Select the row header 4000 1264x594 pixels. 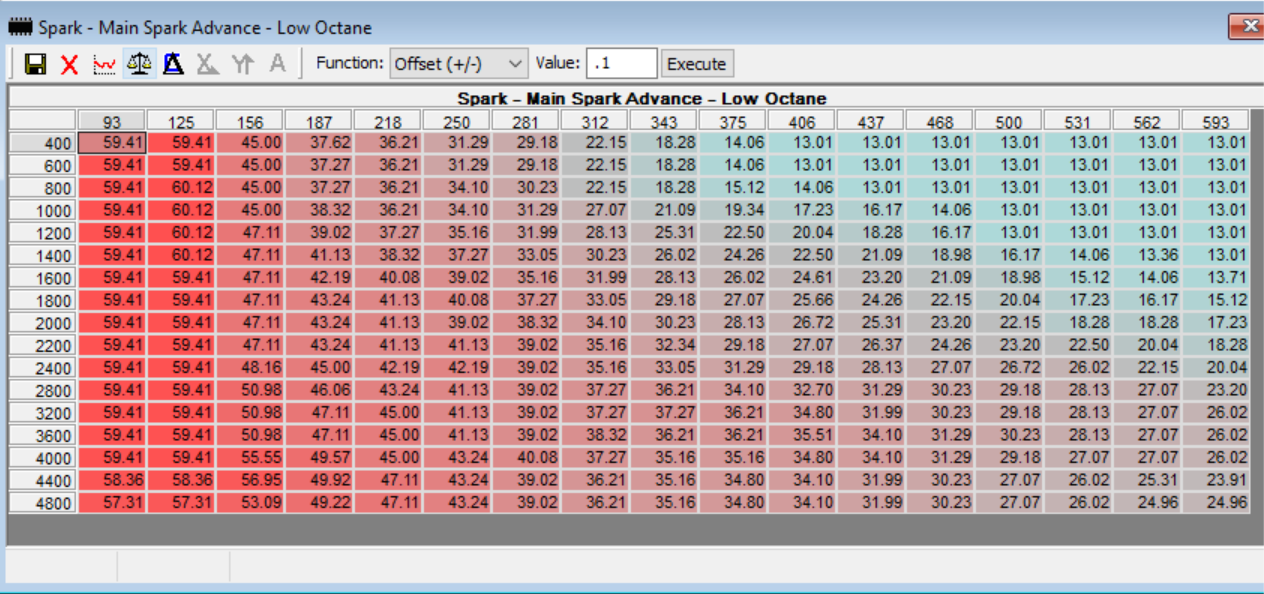(43, 458)
